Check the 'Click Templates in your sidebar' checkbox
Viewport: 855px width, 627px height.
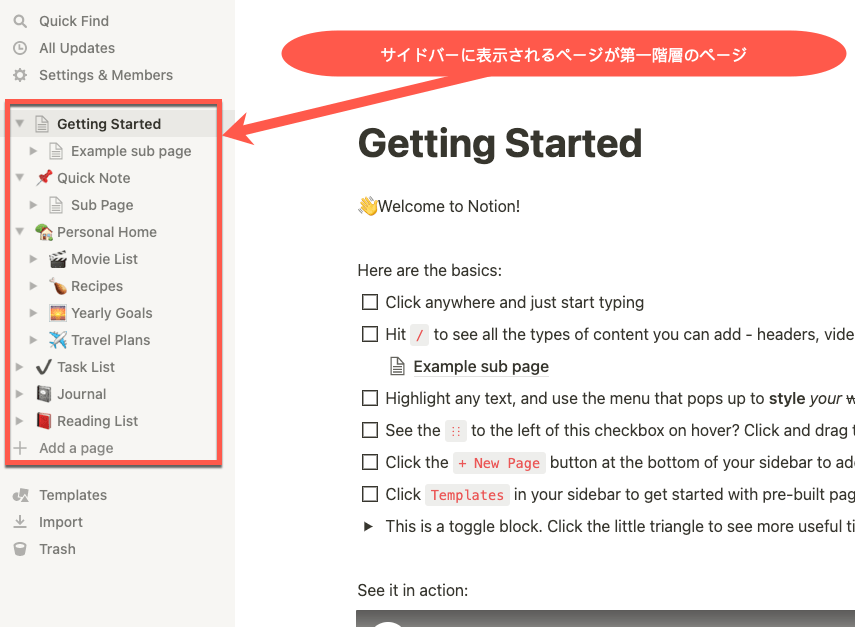click(x=370, y=494)
